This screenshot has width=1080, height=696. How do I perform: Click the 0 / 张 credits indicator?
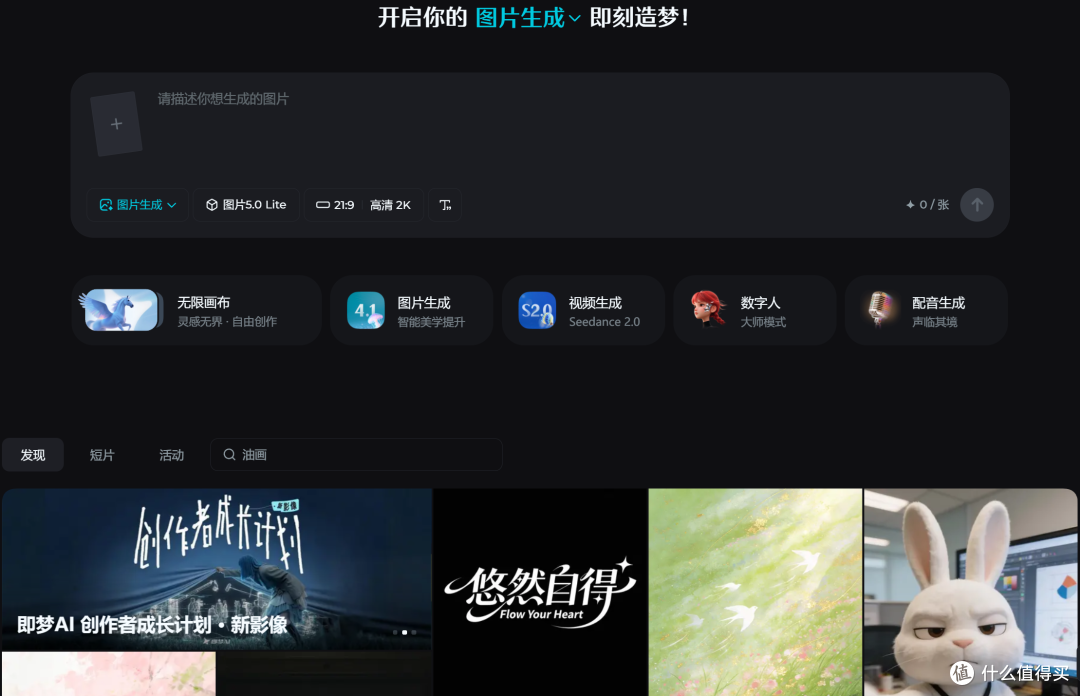click(927, 205)
